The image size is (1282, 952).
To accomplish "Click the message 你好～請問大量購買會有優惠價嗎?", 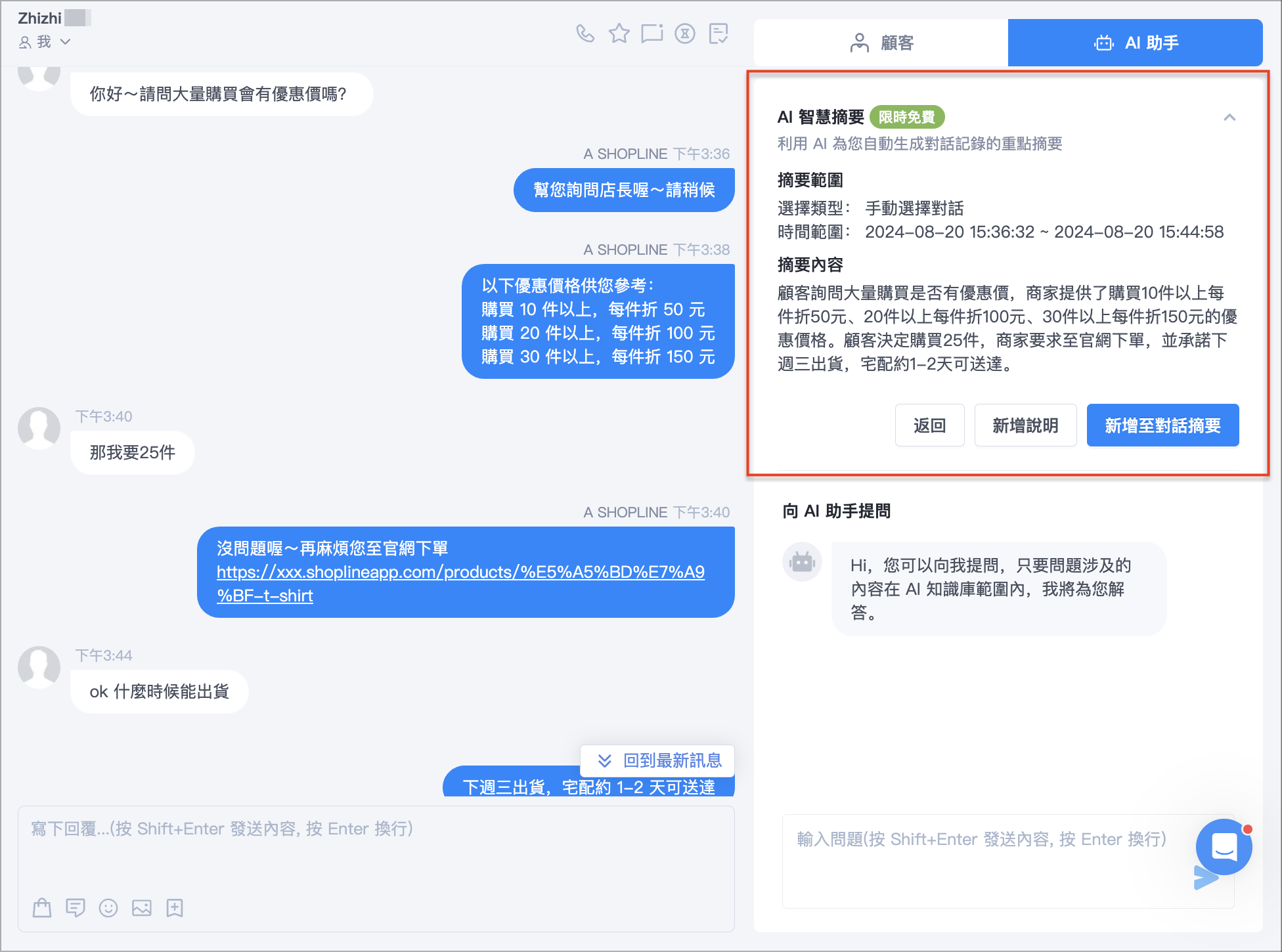I will [x=222, y=94].
